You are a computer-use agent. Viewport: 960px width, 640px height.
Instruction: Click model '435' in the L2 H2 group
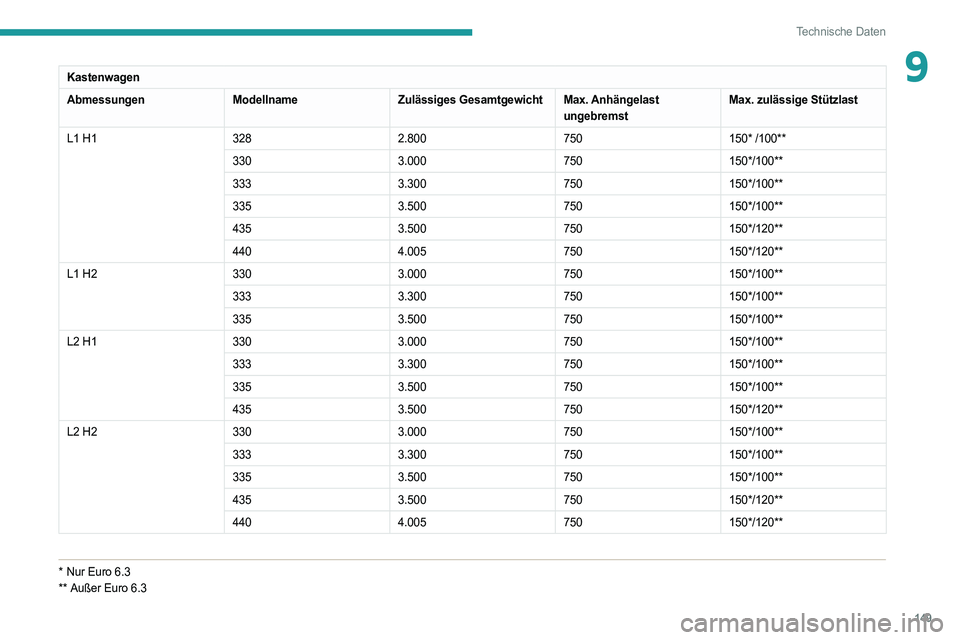[x=242, y=500]
